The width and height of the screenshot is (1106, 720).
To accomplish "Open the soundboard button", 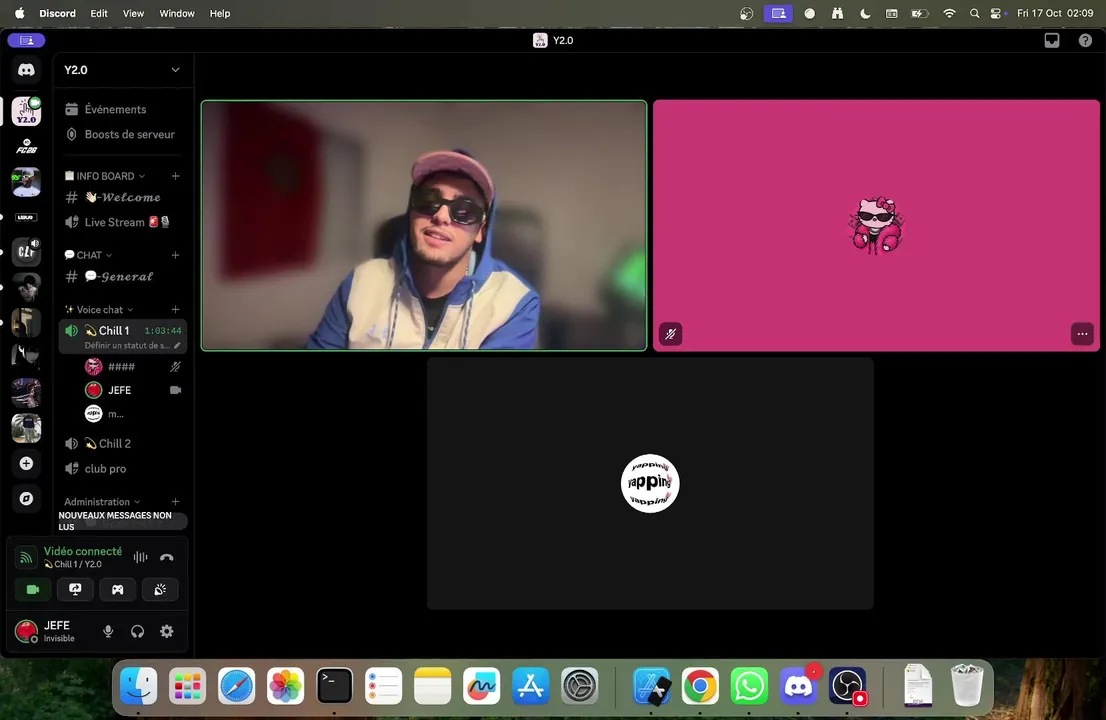I will [x=160, y=590].
